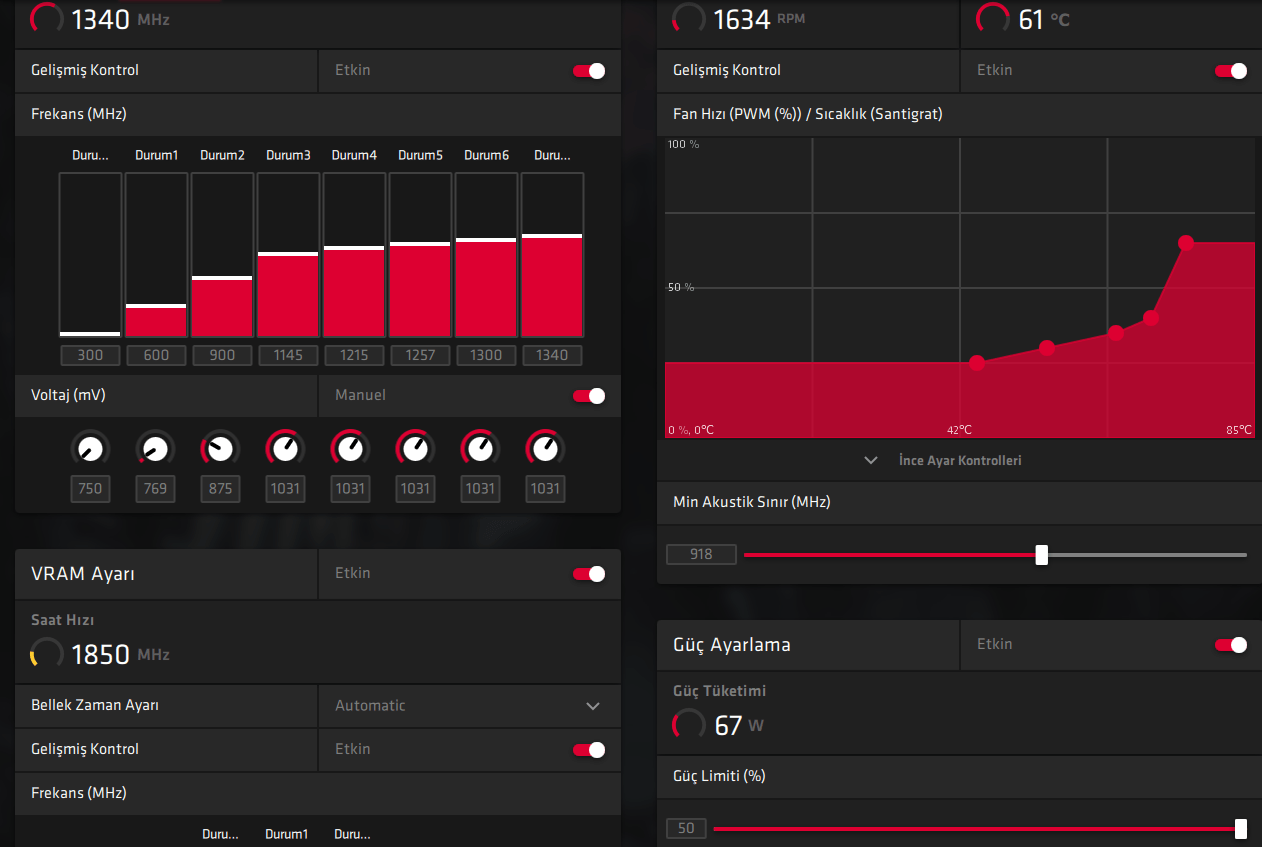Click the 918 MHz acoustic limit field
Screen dimensions: 1262x847
click(701, 554)
